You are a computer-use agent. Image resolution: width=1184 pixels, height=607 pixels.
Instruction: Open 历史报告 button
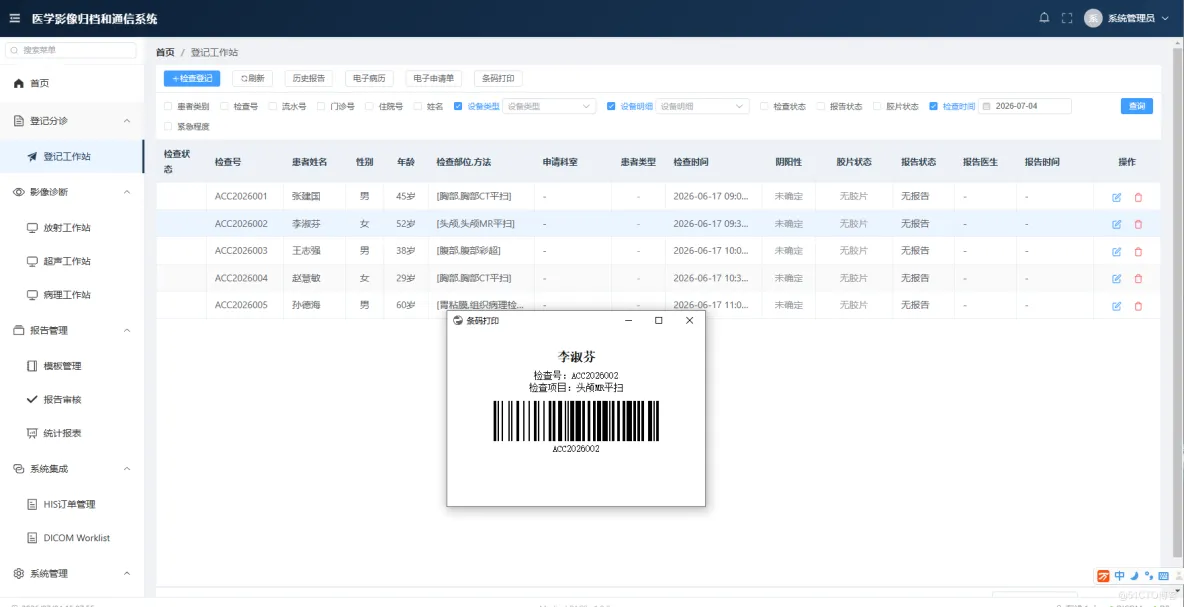coord(309,78)
